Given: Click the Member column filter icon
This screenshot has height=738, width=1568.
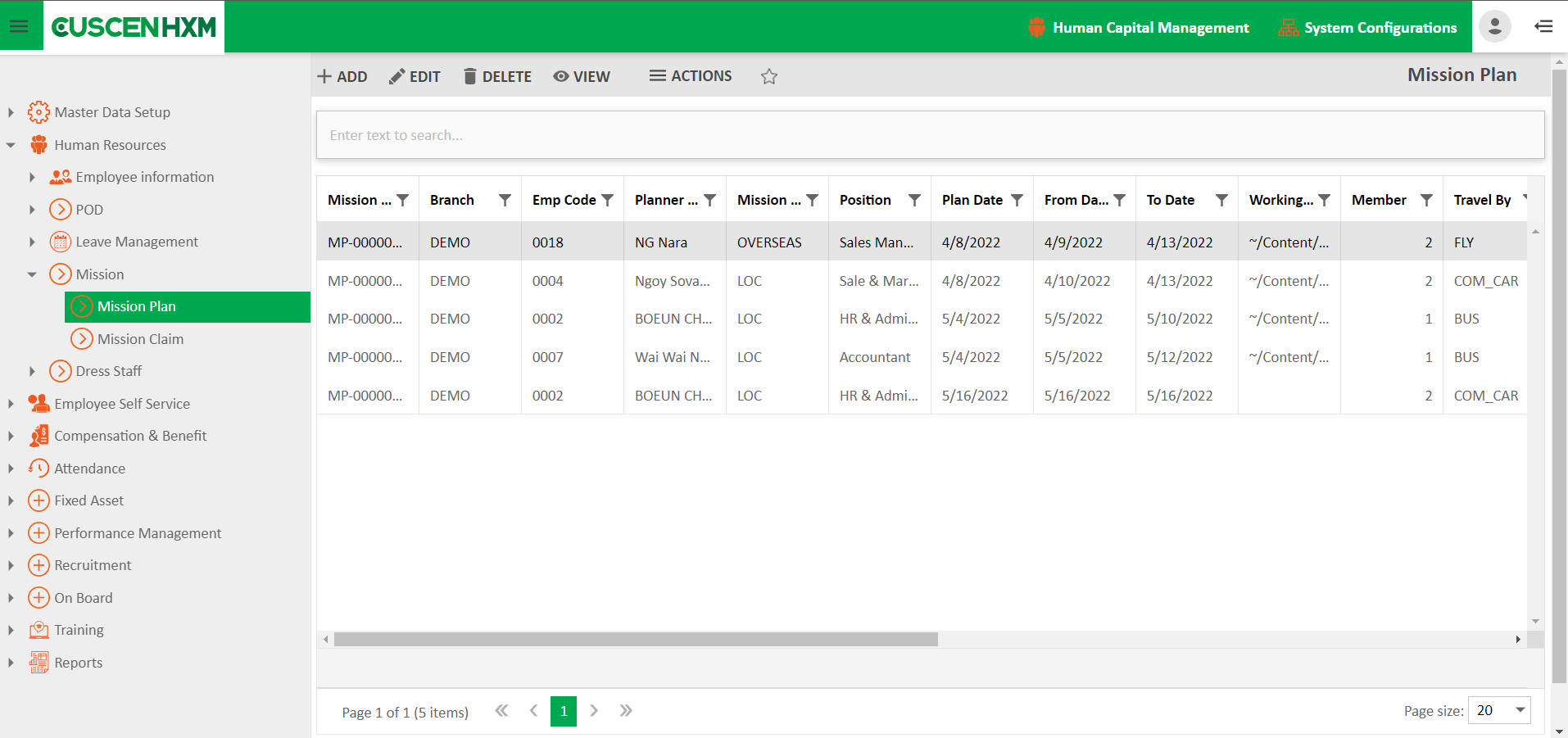Looking at the screenshot, I should coord(1426,200).
